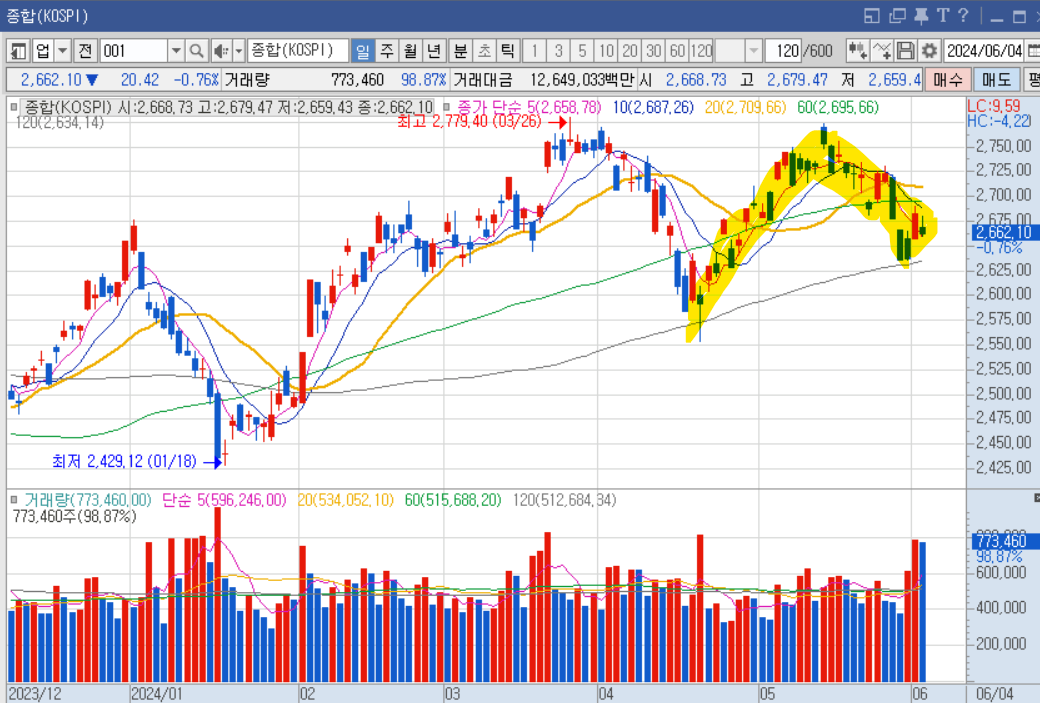Toggle the left side panel icon

pos(18,50)
